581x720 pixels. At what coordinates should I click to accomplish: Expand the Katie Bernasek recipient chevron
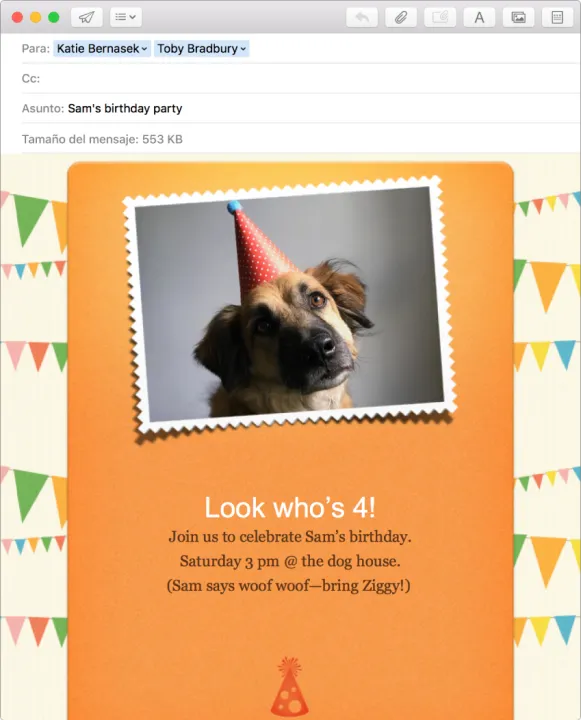pos(144,49)
